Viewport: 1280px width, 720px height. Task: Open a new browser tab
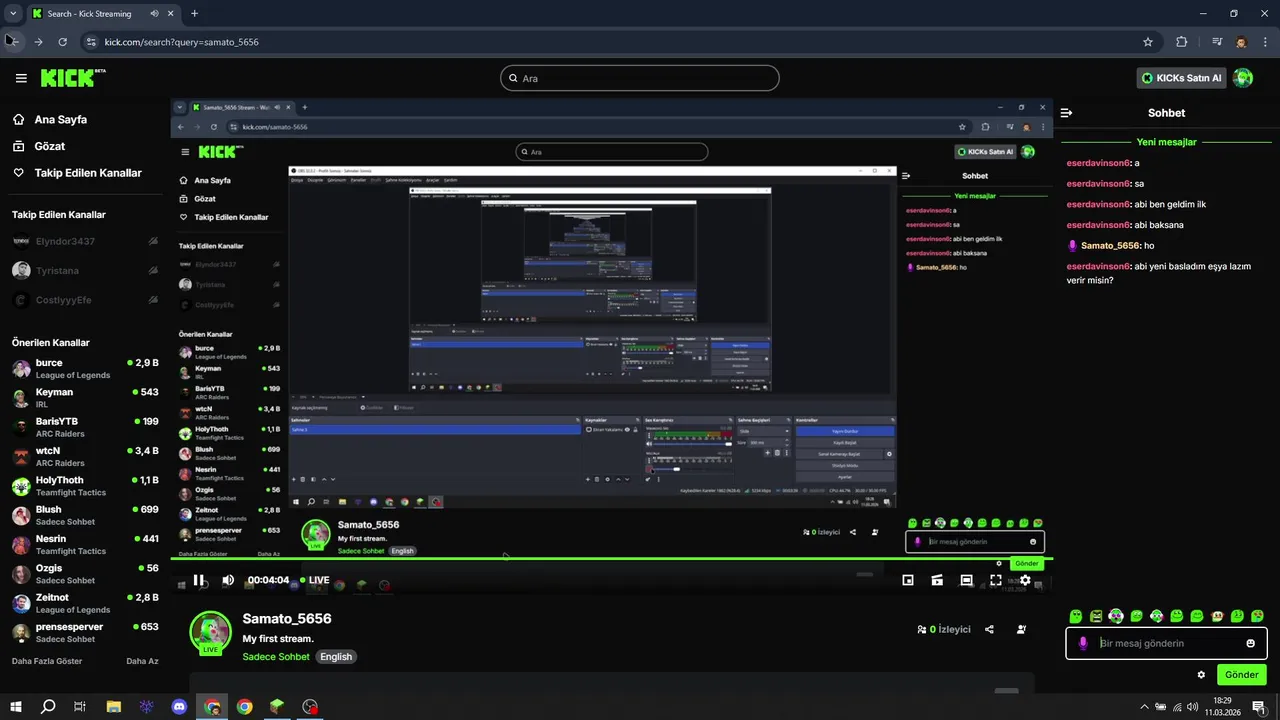(x=194, y=14)
